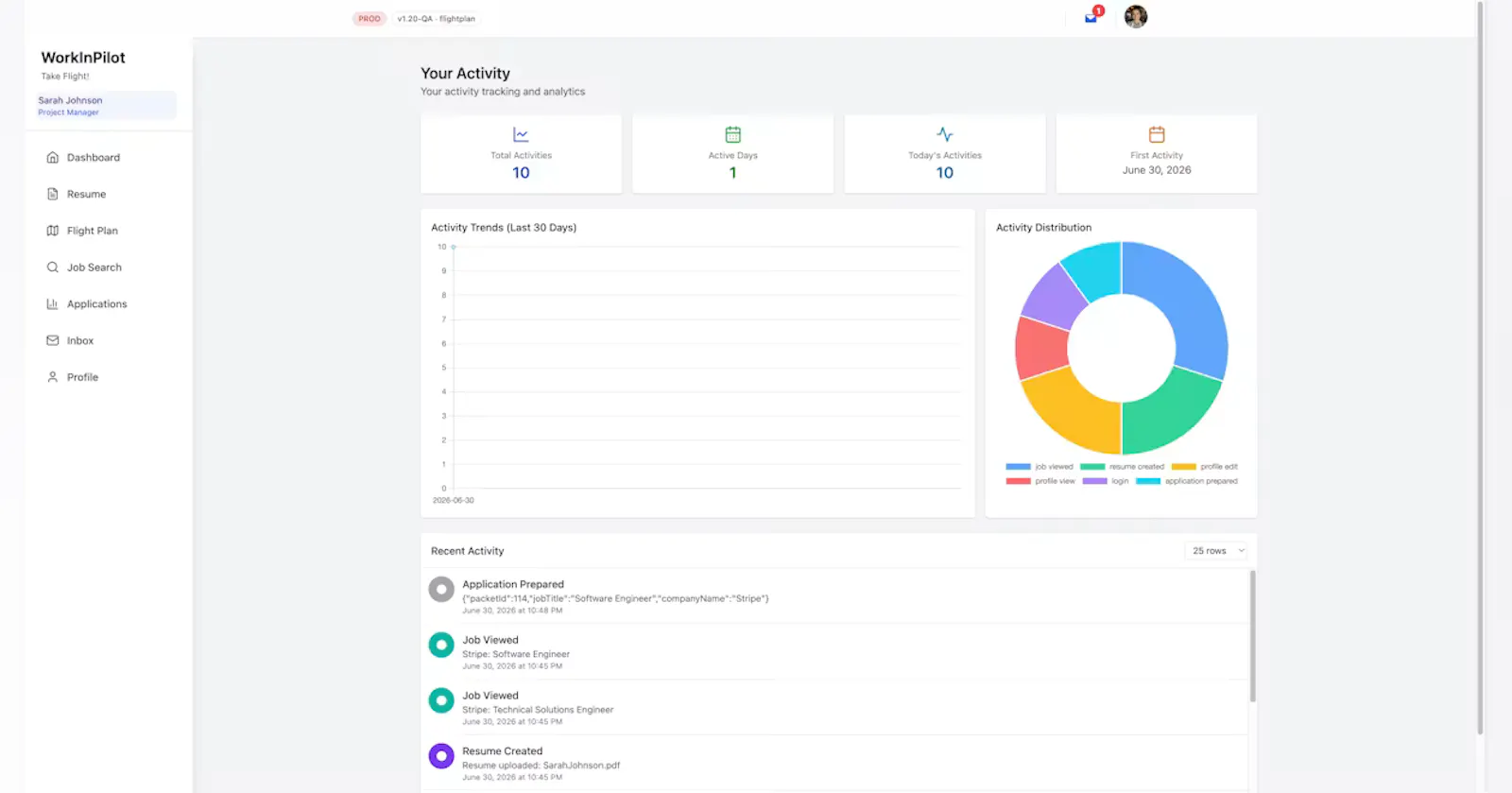1512x793 pixels.
Task: Click the icon beside Technical Solutions Engineer entry
Action: (x=441, y=700)
